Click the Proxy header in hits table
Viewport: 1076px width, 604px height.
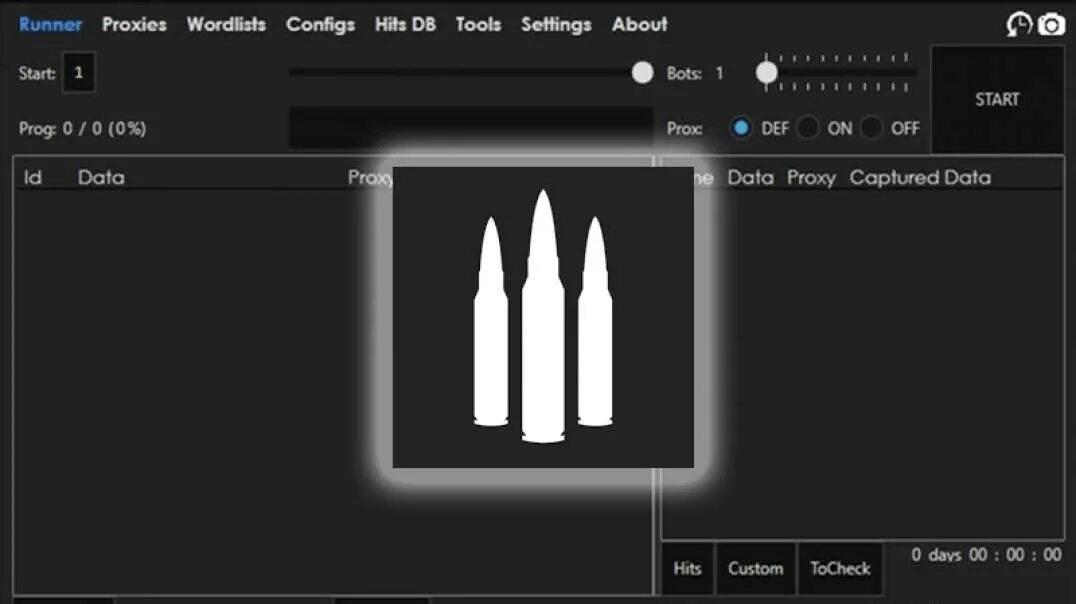coord(811,178)
